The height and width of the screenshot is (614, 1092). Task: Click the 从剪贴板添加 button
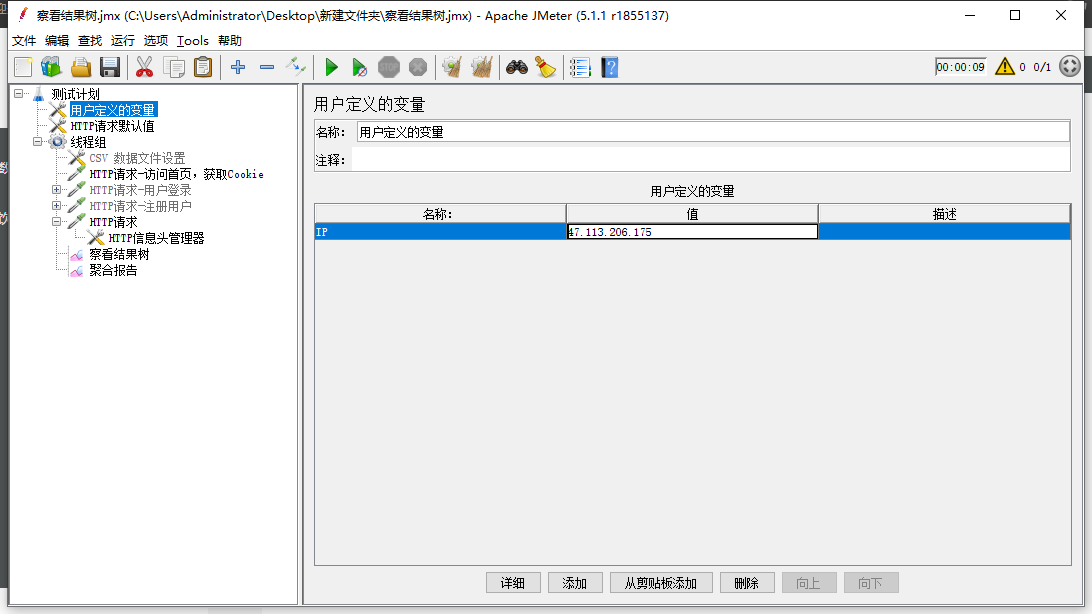[x=661, y=583]
